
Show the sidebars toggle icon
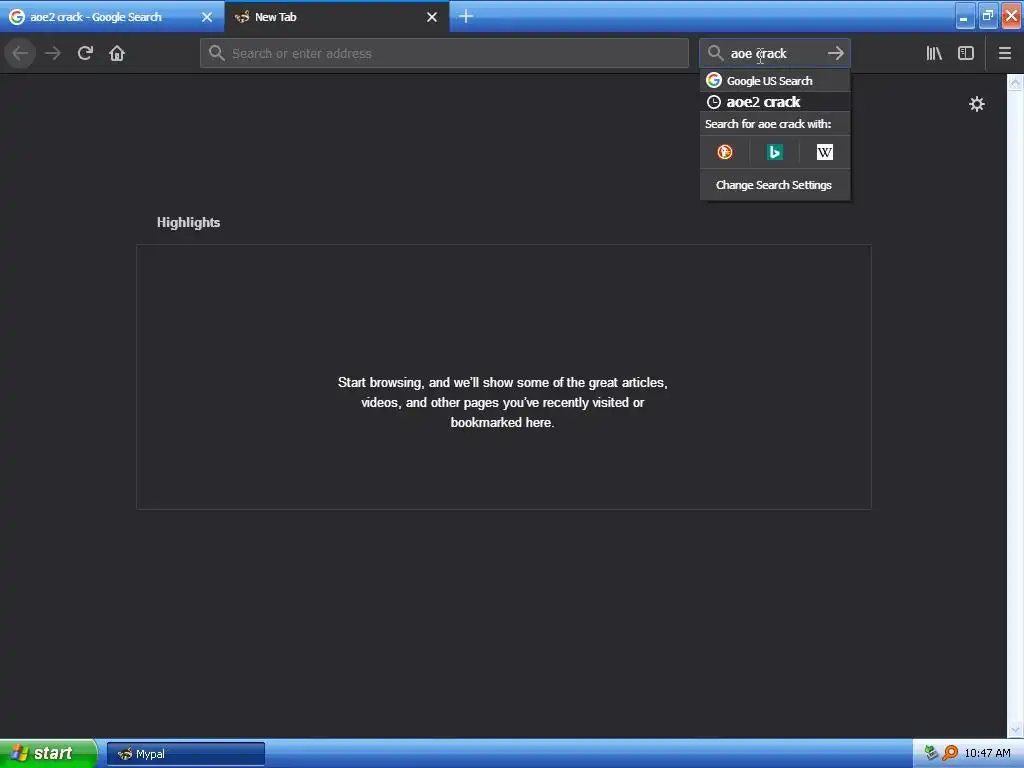click(966, 53)
